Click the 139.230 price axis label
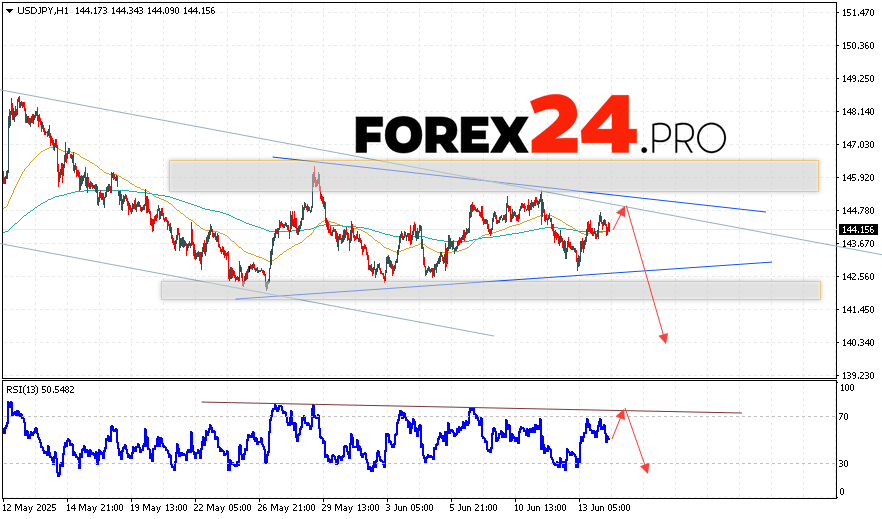 tap(858, 376)
